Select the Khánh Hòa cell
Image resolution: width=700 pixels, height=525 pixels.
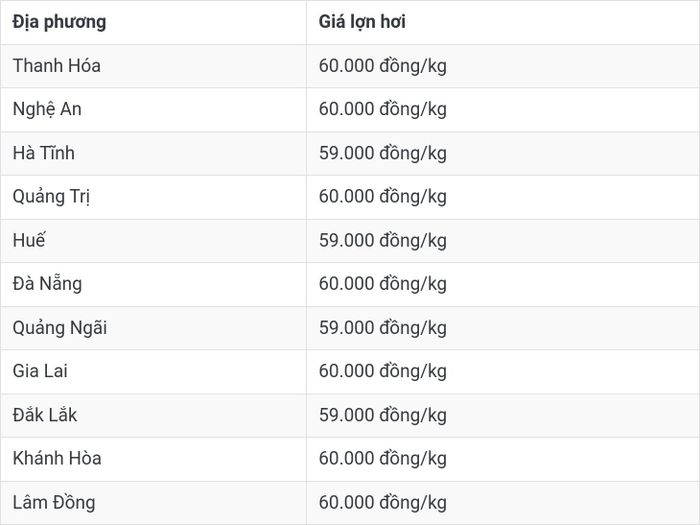pos(153,459)
